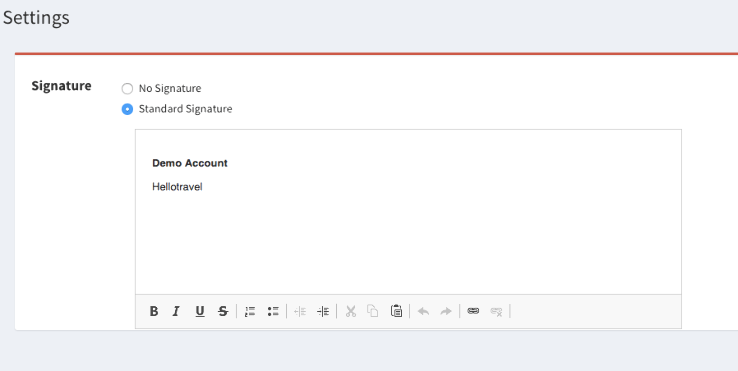Click the 'Signature' section label
738x371 pixels.
pyautogui.click(x=61, y=86)
